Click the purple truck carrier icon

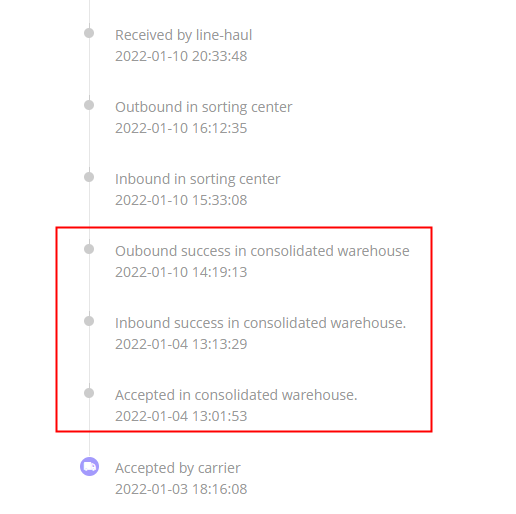pos(89,466)
